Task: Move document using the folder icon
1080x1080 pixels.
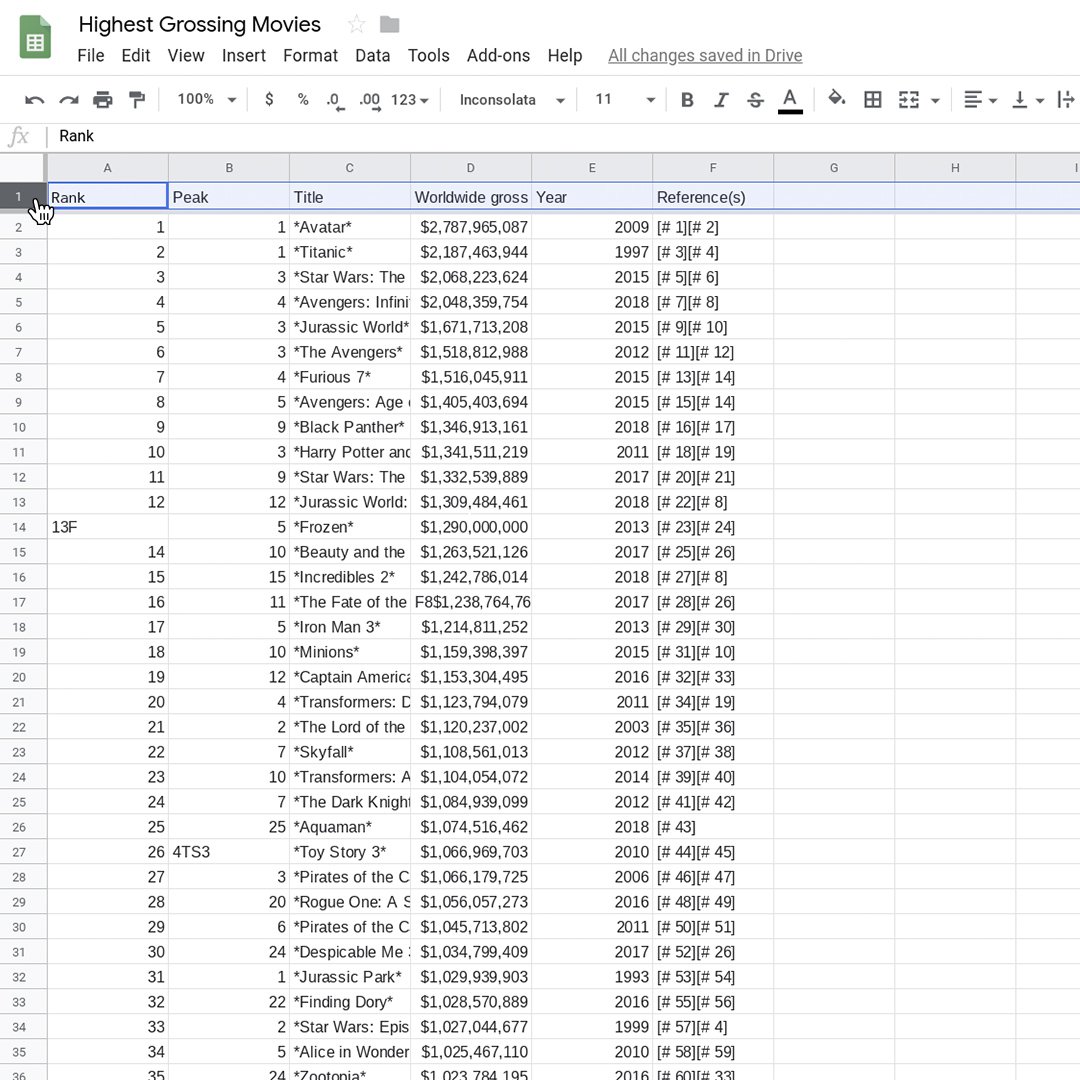Action: point(389,25)
